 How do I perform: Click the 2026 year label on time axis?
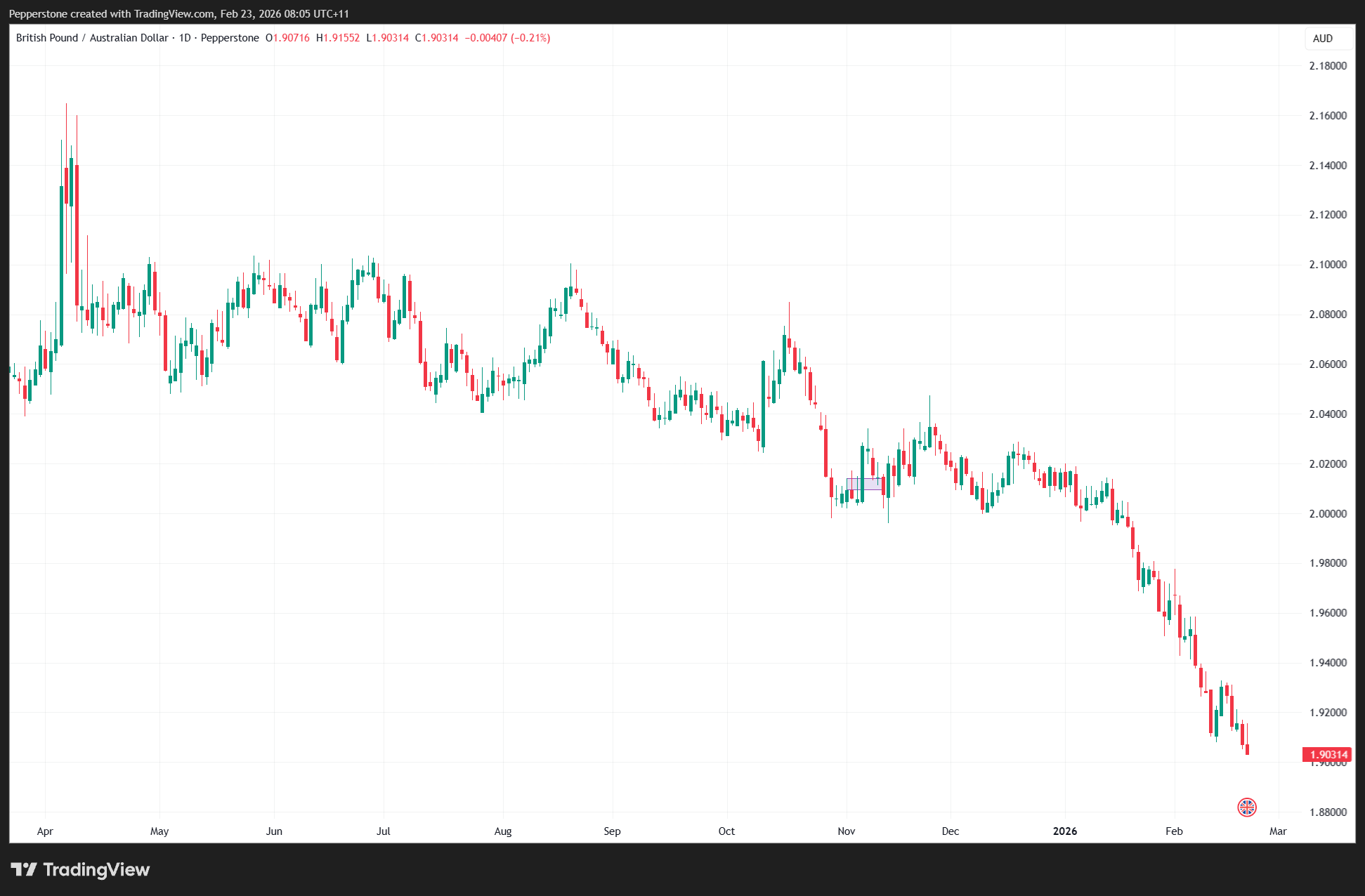[1064, 831]
